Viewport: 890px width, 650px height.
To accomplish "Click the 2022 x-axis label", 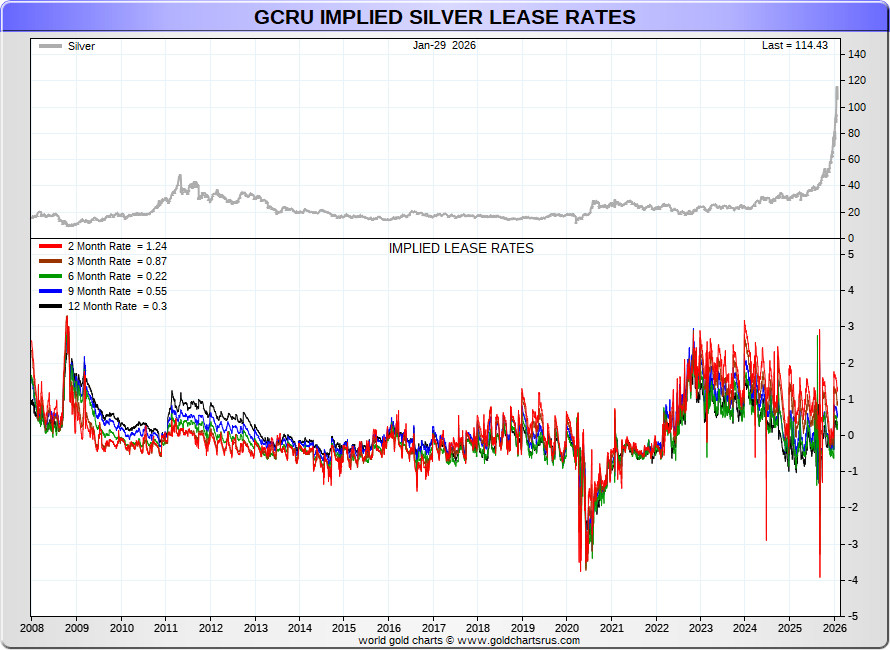I will click(657, 628).
